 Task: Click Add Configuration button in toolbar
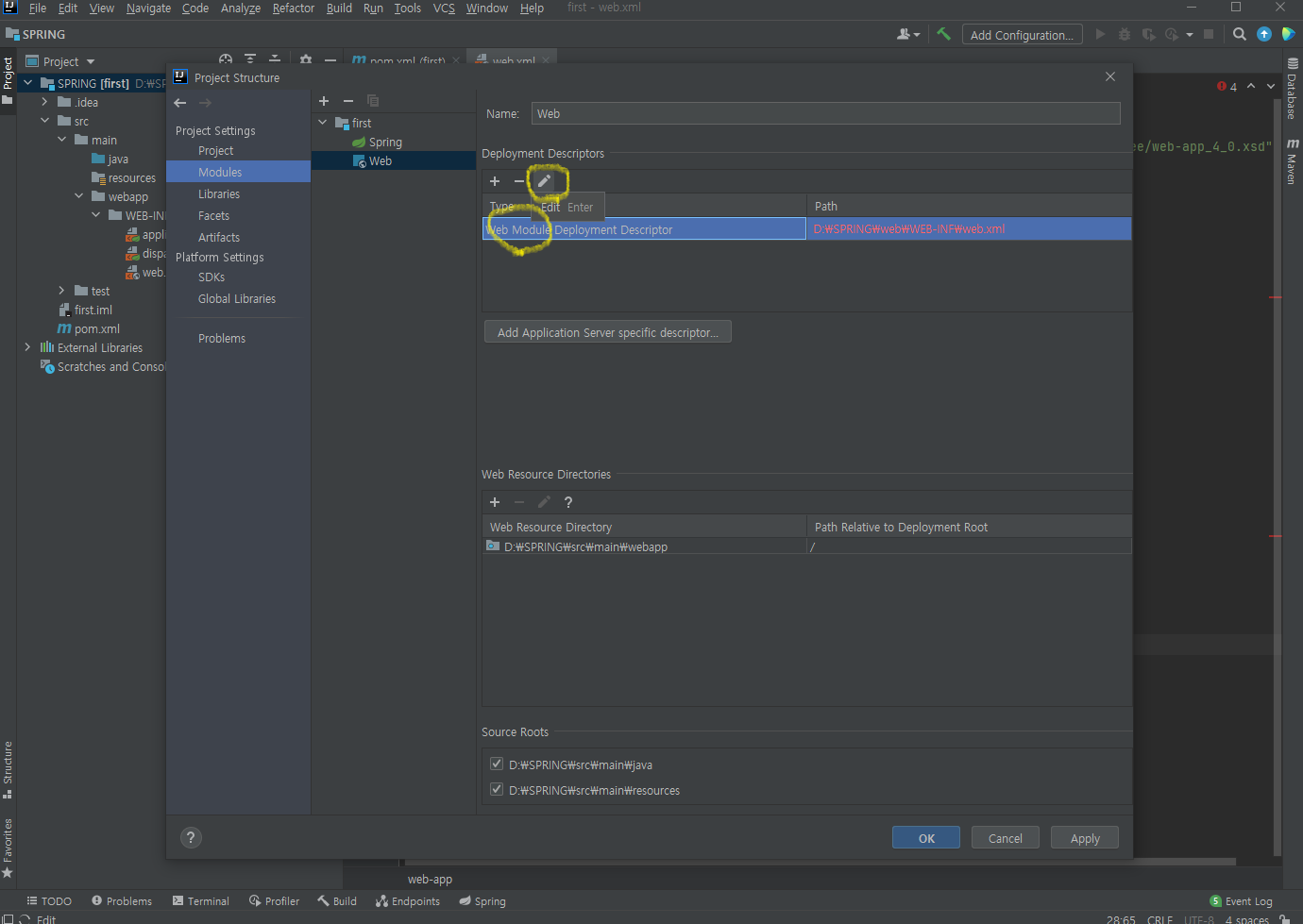pyautogui.click(x=1022, y=35)
